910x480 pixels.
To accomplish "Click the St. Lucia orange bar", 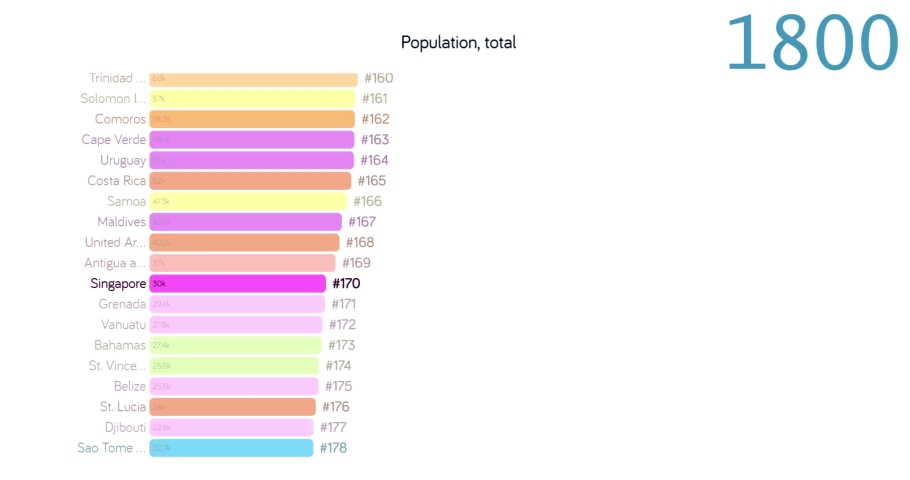I will pyautogui.click(x=232, y=407).
